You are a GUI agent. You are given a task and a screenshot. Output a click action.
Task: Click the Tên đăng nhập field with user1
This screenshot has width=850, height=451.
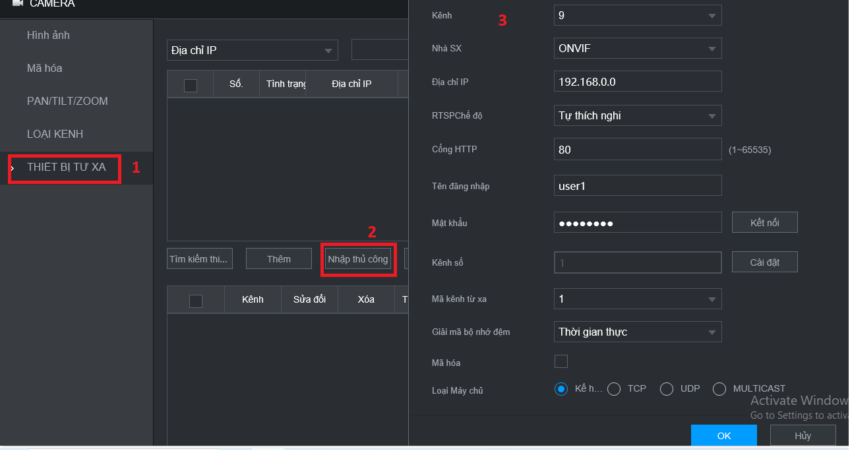[x=638, y=186]
